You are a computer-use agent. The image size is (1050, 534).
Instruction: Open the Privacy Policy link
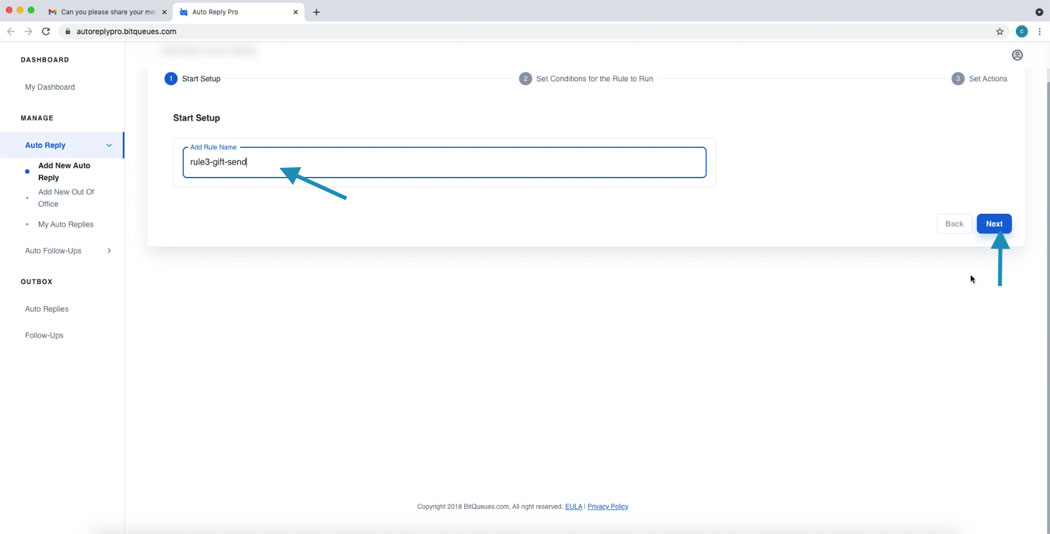607,507
